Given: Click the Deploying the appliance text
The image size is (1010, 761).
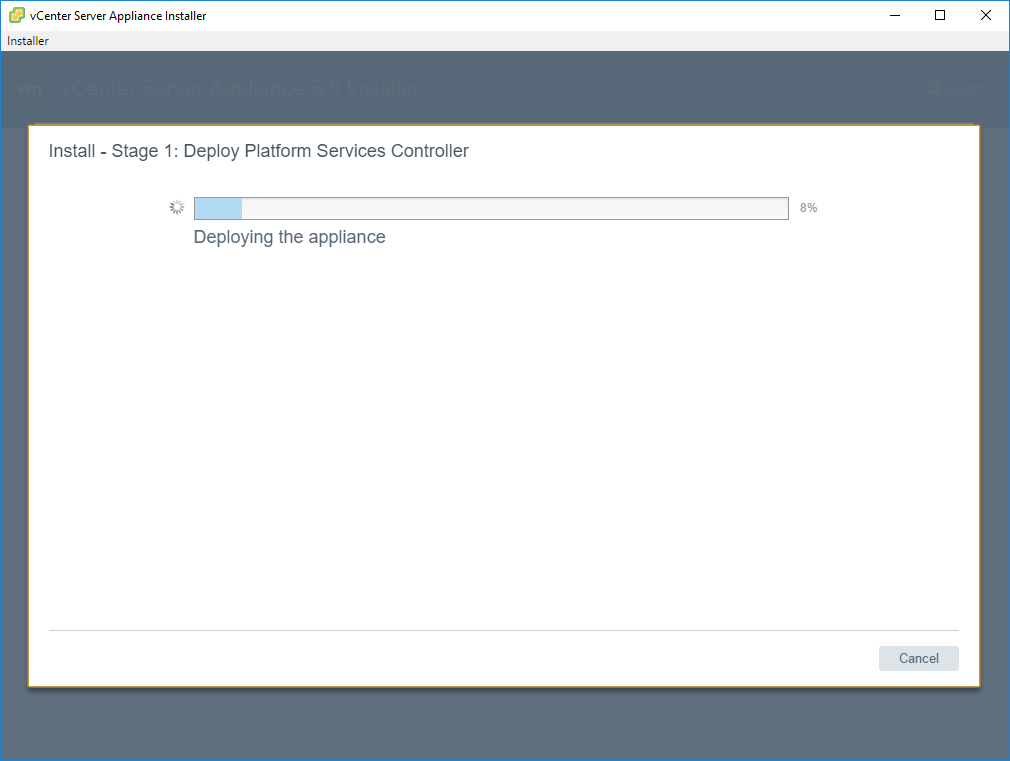Looking at the screenshot, I should click(x=289, y=237).
